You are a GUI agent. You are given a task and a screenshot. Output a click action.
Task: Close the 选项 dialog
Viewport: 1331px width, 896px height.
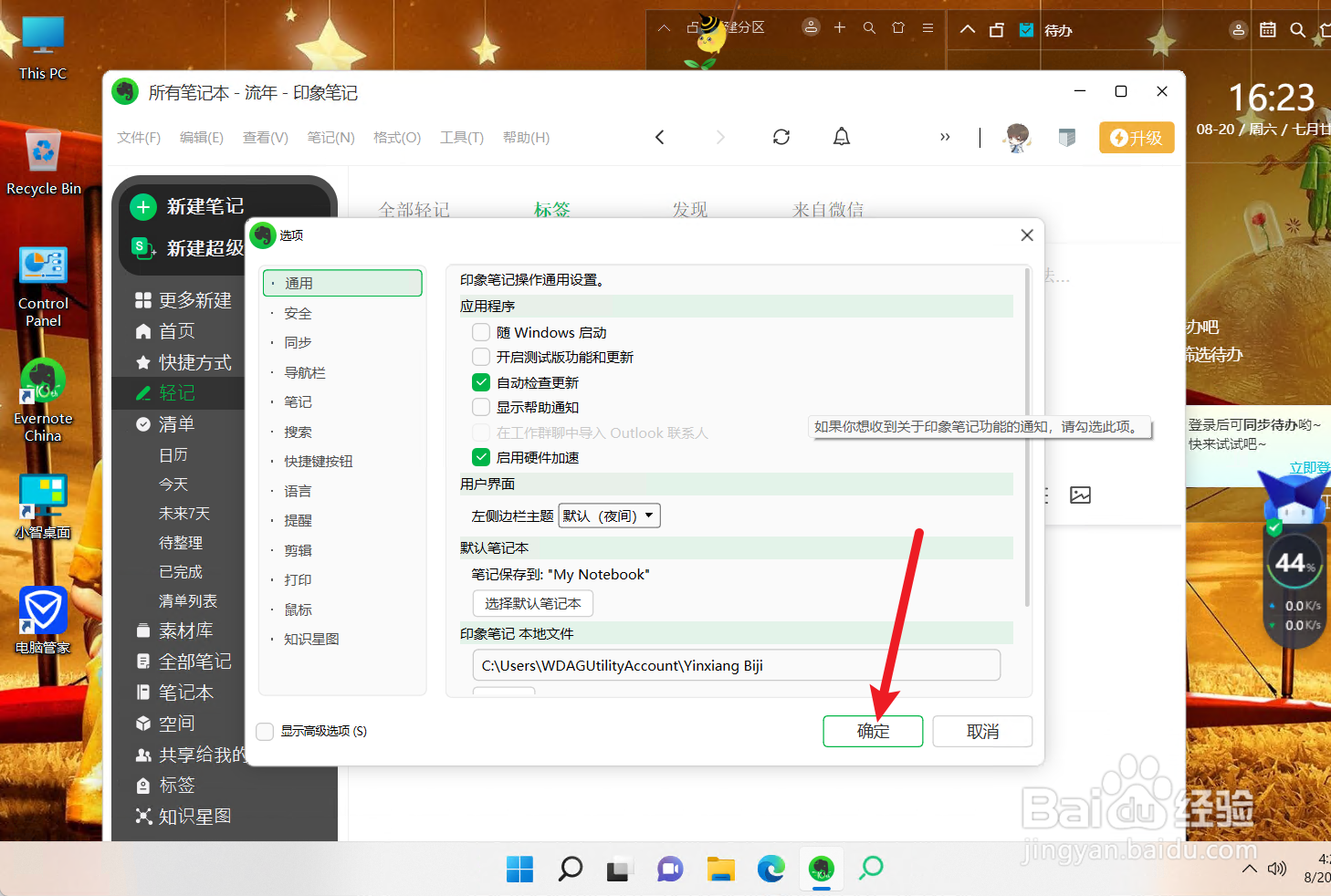[x=1027, y=235]
